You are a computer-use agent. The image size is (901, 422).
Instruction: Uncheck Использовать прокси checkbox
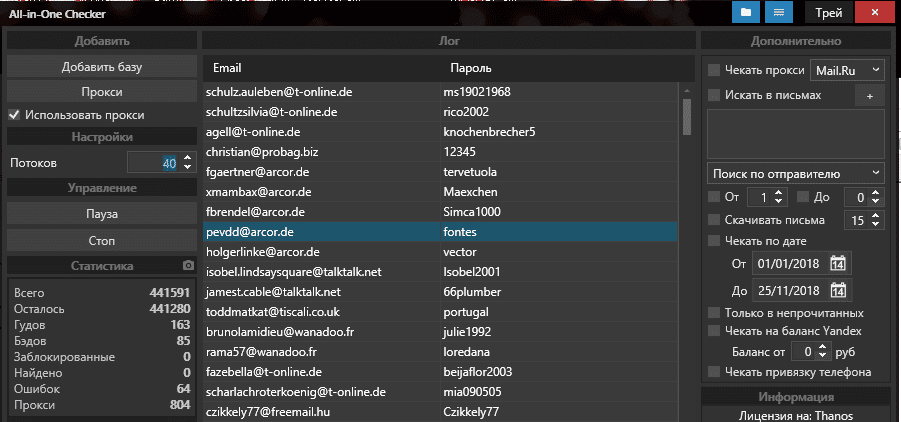[14, 115]
